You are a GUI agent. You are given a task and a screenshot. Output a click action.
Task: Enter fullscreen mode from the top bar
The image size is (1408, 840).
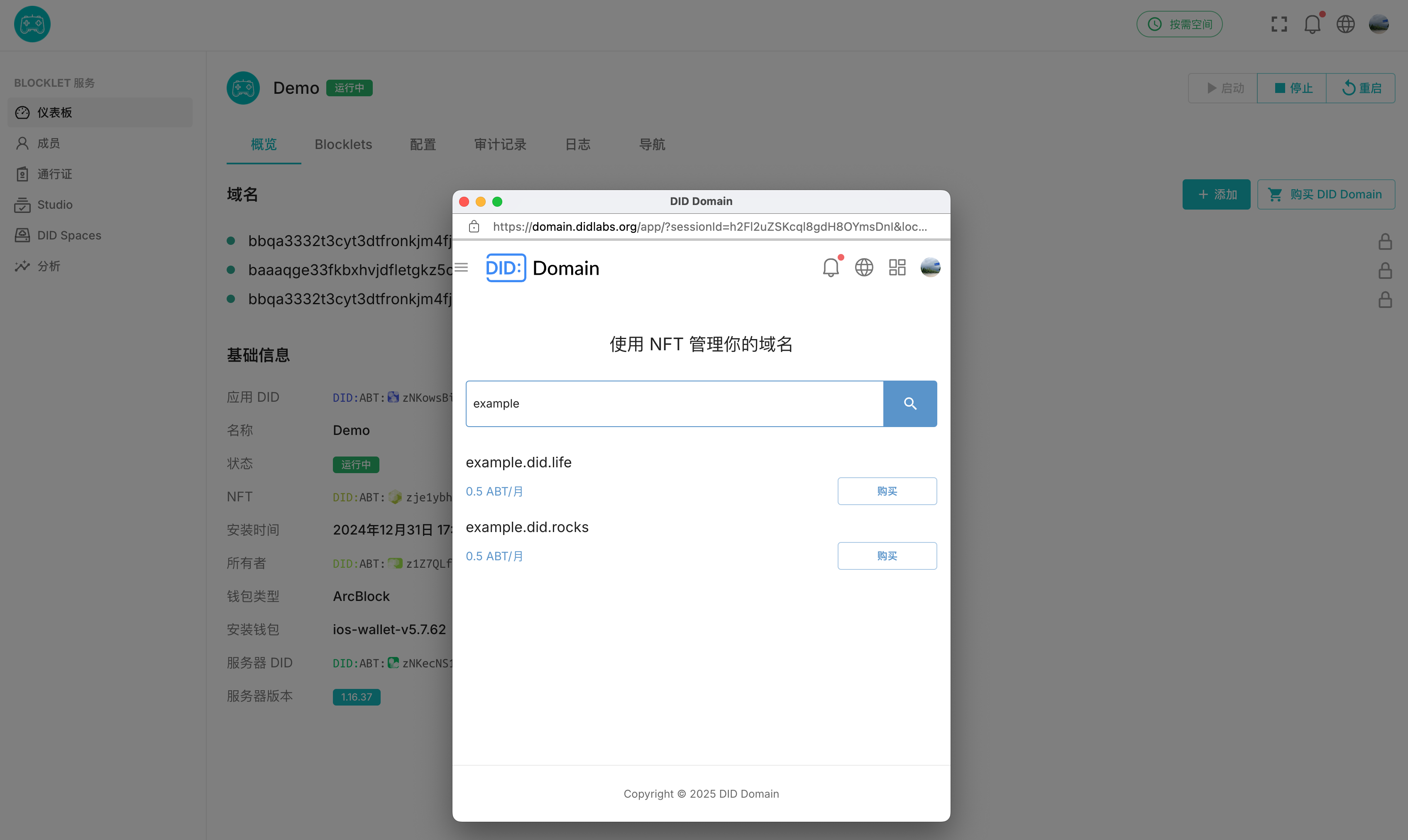(x=1279, y=24)
